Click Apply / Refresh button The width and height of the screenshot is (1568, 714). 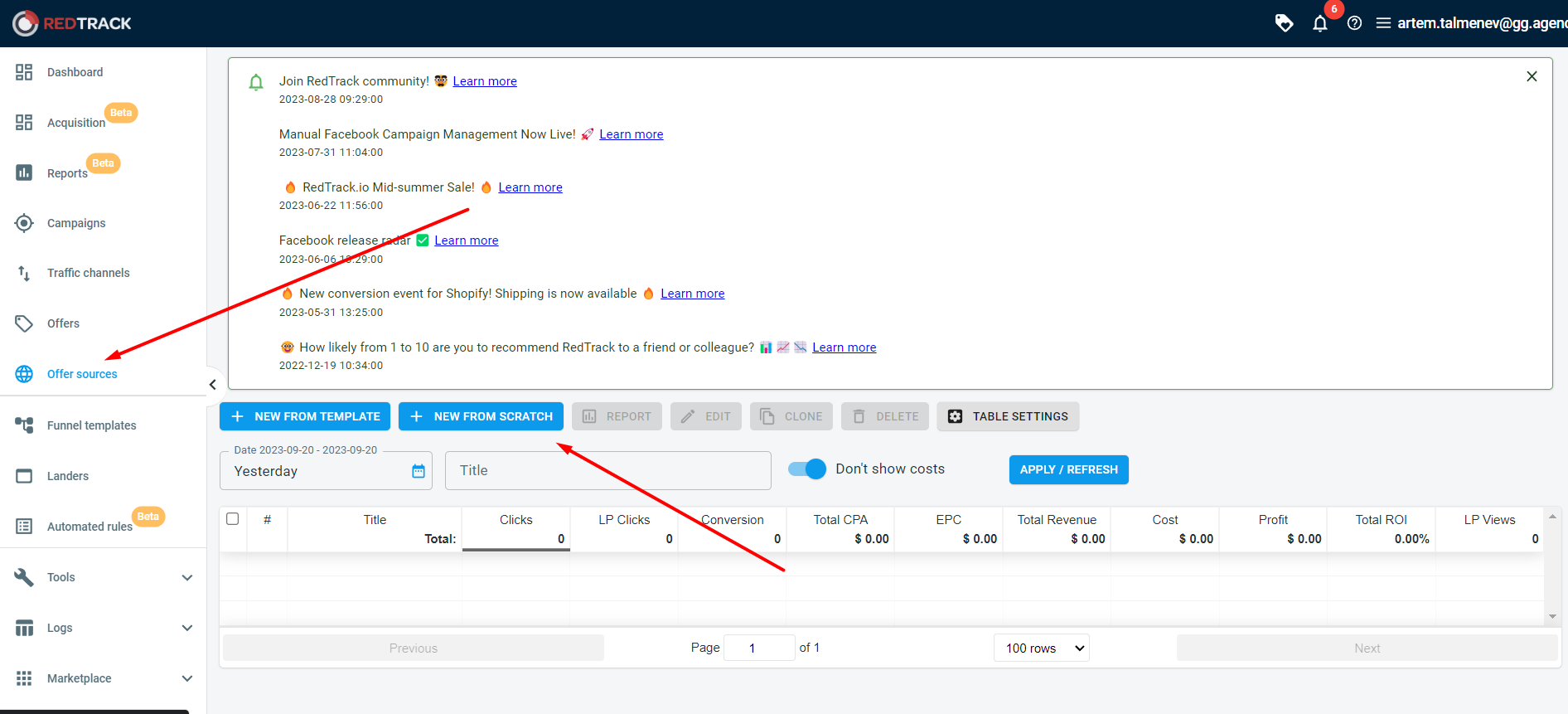coord(1069,469)
